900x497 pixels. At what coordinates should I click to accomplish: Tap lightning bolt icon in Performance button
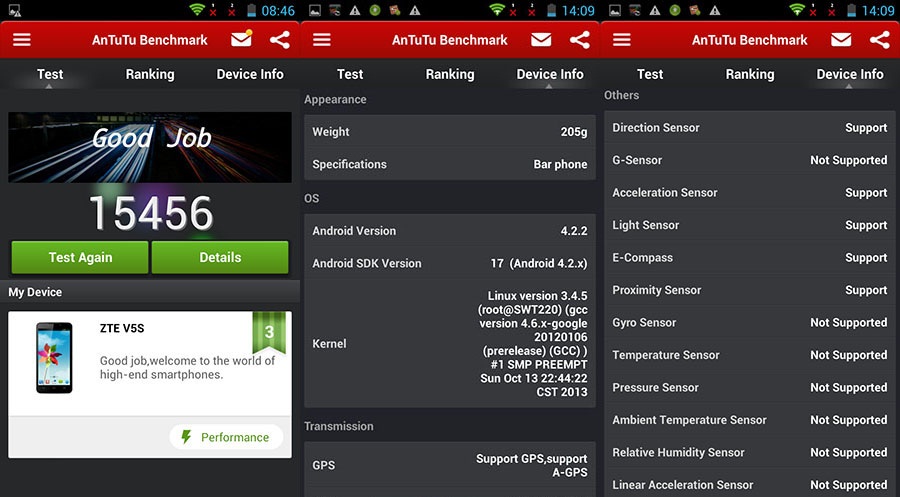pos(186,437)
